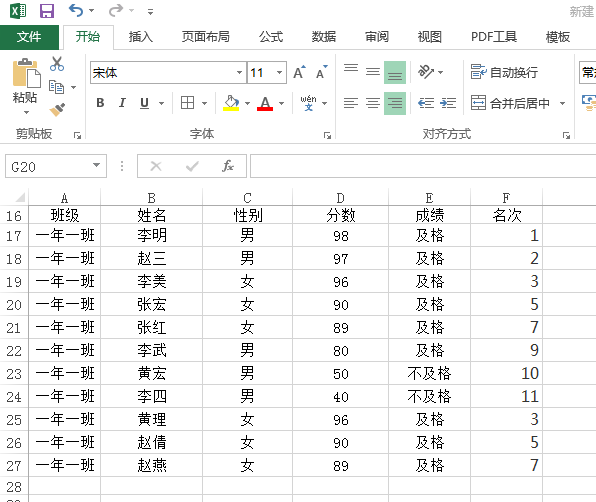Open the customize quick access toolbar menu
This screenshot has width=596, height=502.
[151, 12]
